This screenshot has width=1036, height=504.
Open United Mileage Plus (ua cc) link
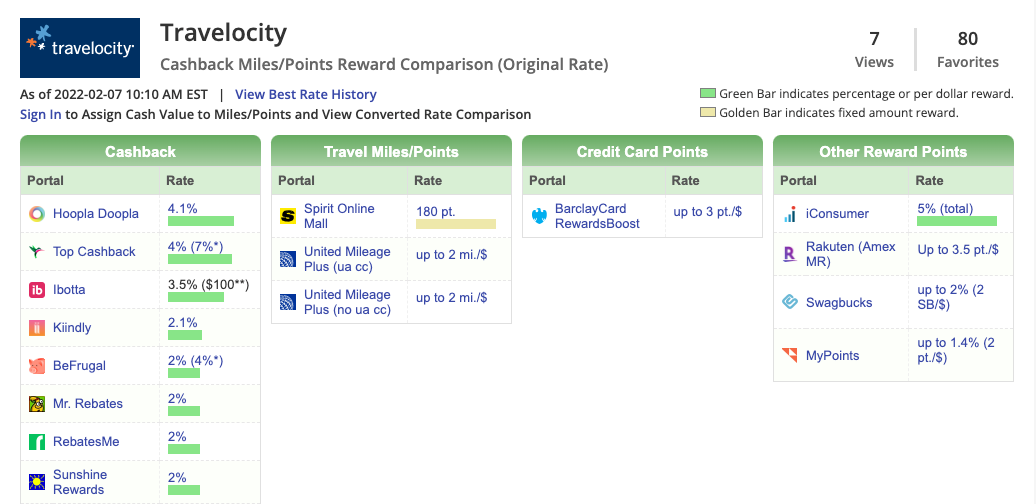347,259
